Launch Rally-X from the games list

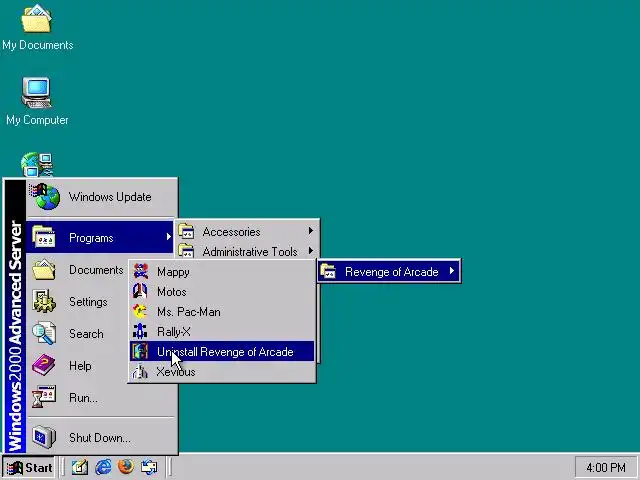pos(222,331)
